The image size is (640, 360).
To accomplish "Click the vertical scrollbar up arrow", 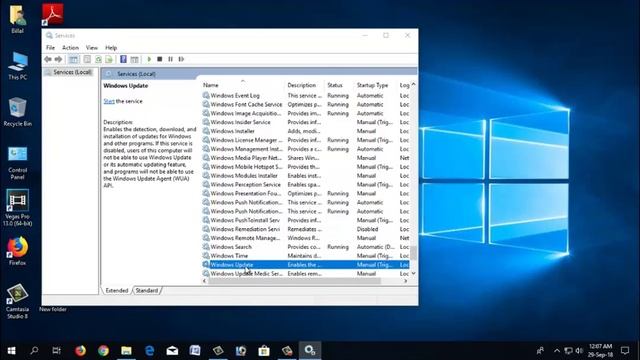I will pos(413,84).
